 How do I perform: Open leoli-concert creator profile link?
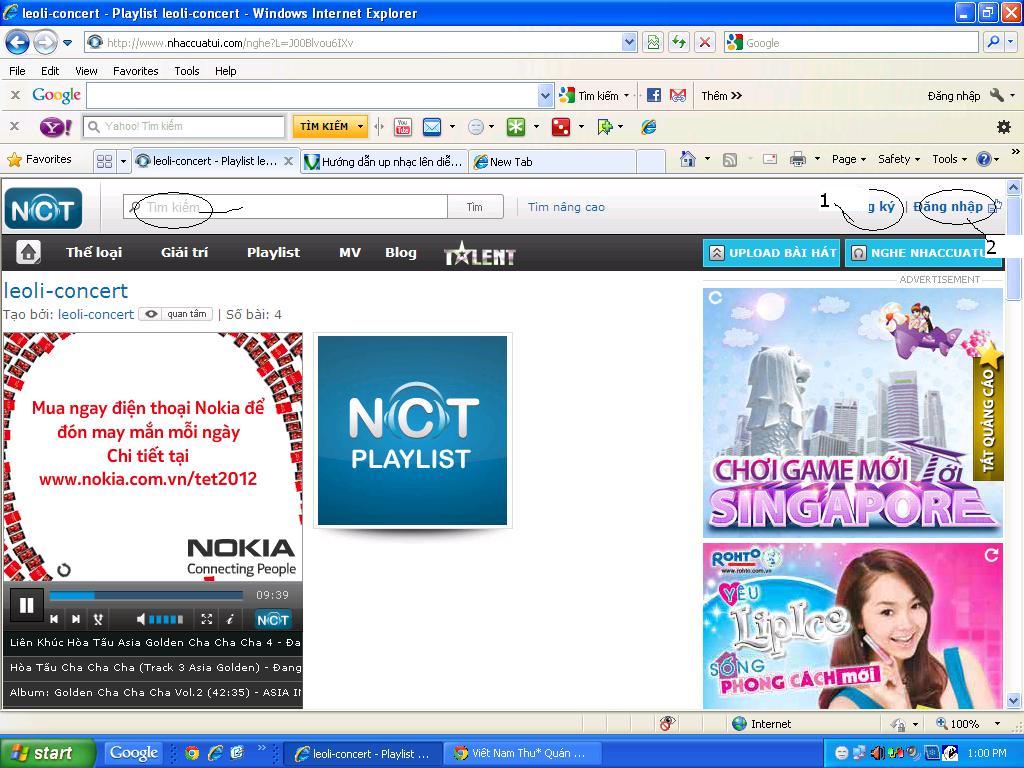(96, 314)
